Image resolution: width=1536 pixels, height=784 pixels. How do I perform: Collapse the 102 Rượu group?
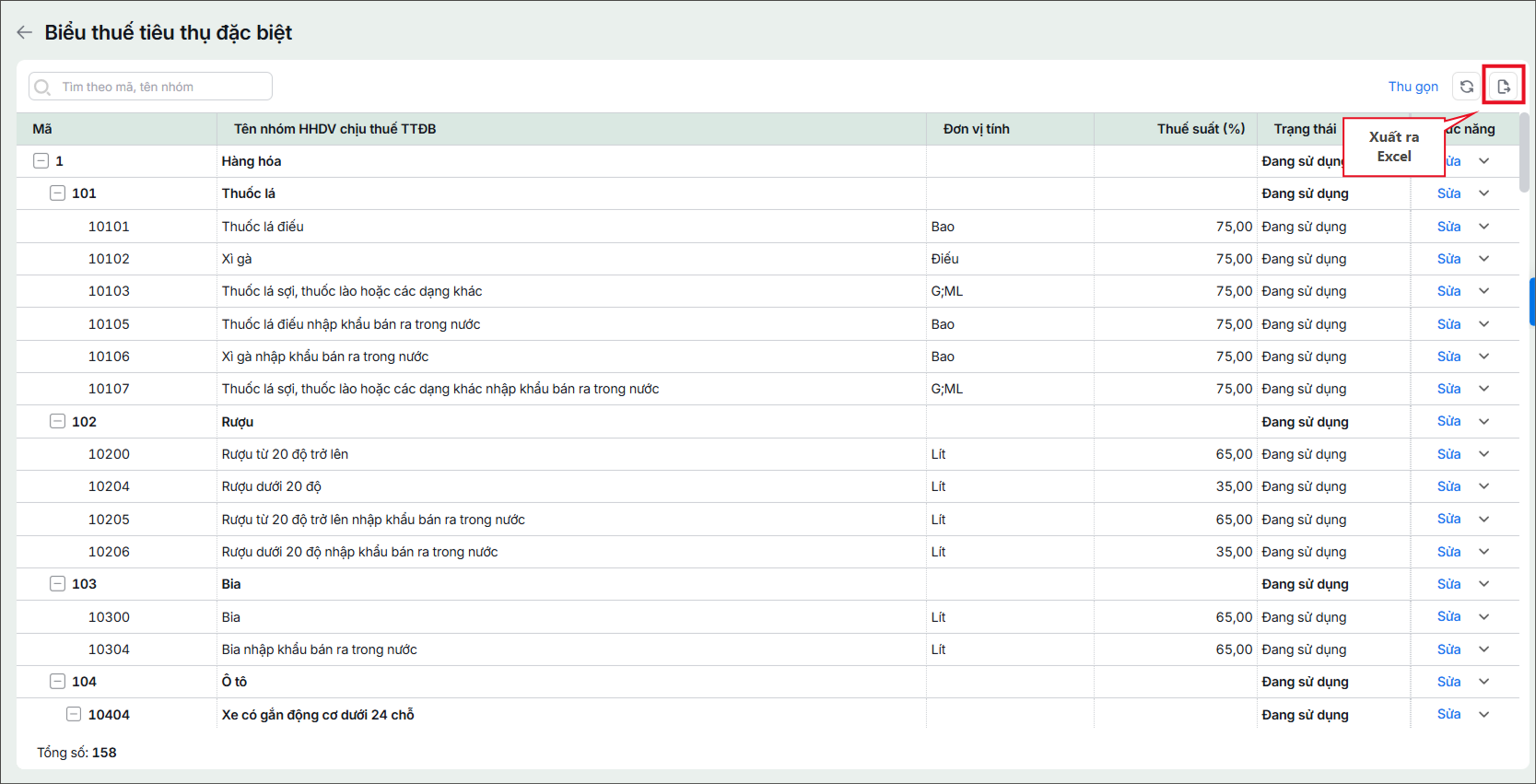coord(57,421)
